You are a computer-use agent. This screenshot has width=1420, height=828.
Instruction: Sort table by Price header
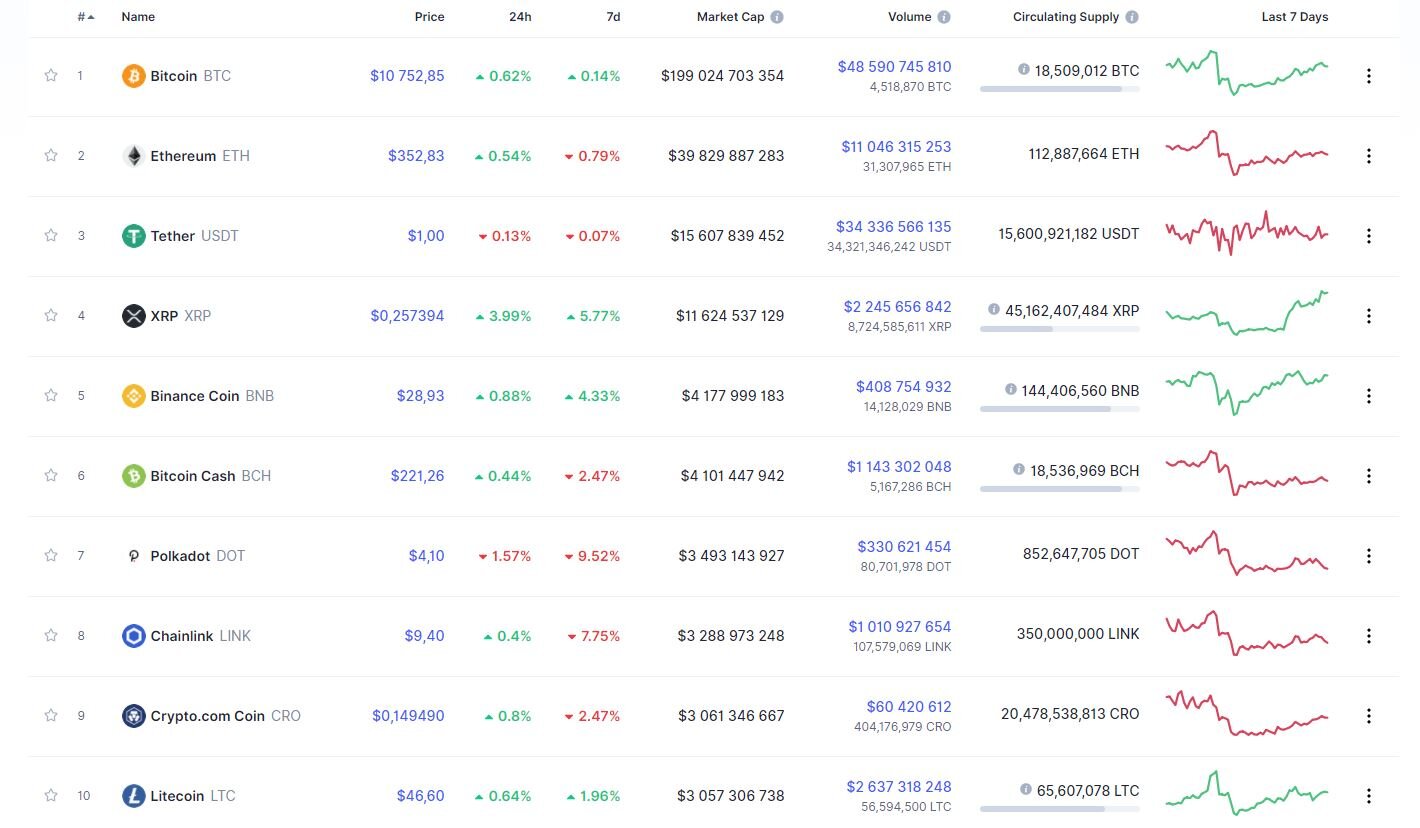click(x=430, y=17)
